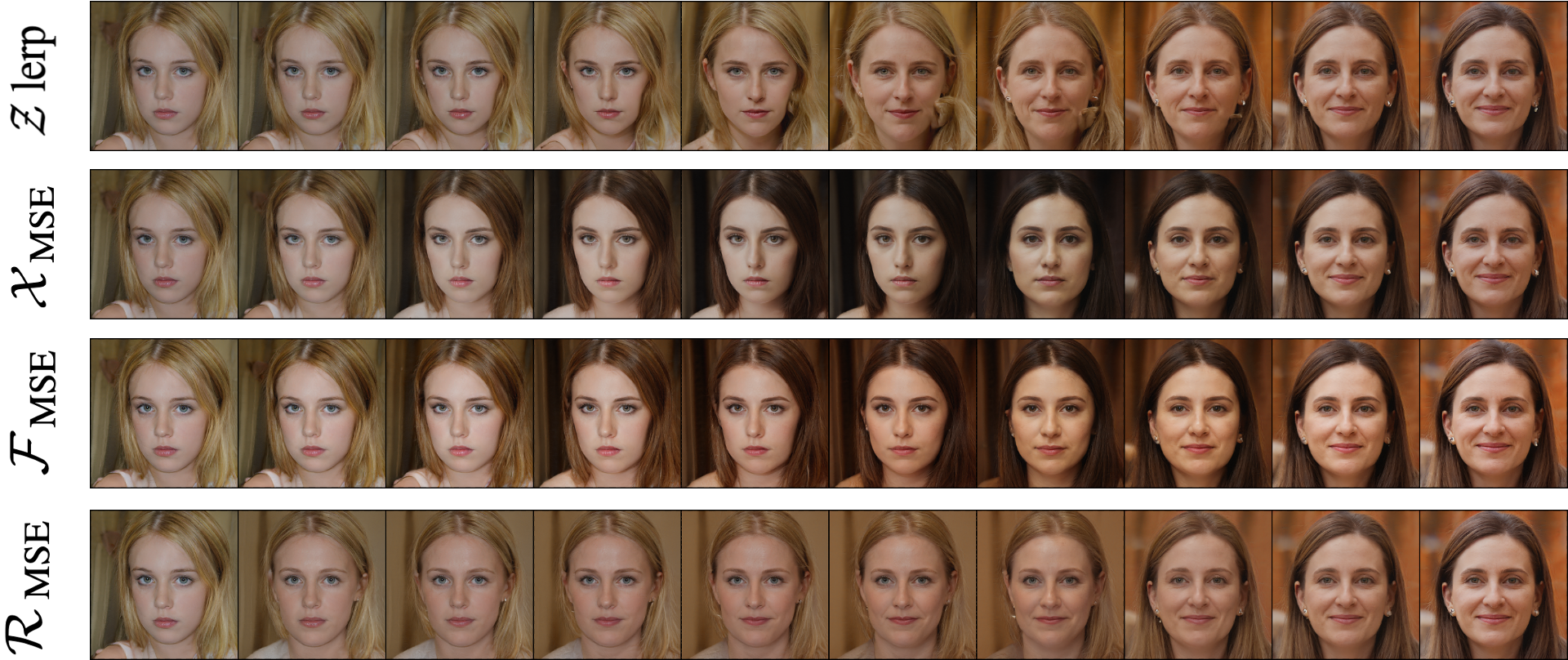Viewport: 1568px width, 660px height.
Task: Select the first face in the F MSE row
Action: point(164,413)
